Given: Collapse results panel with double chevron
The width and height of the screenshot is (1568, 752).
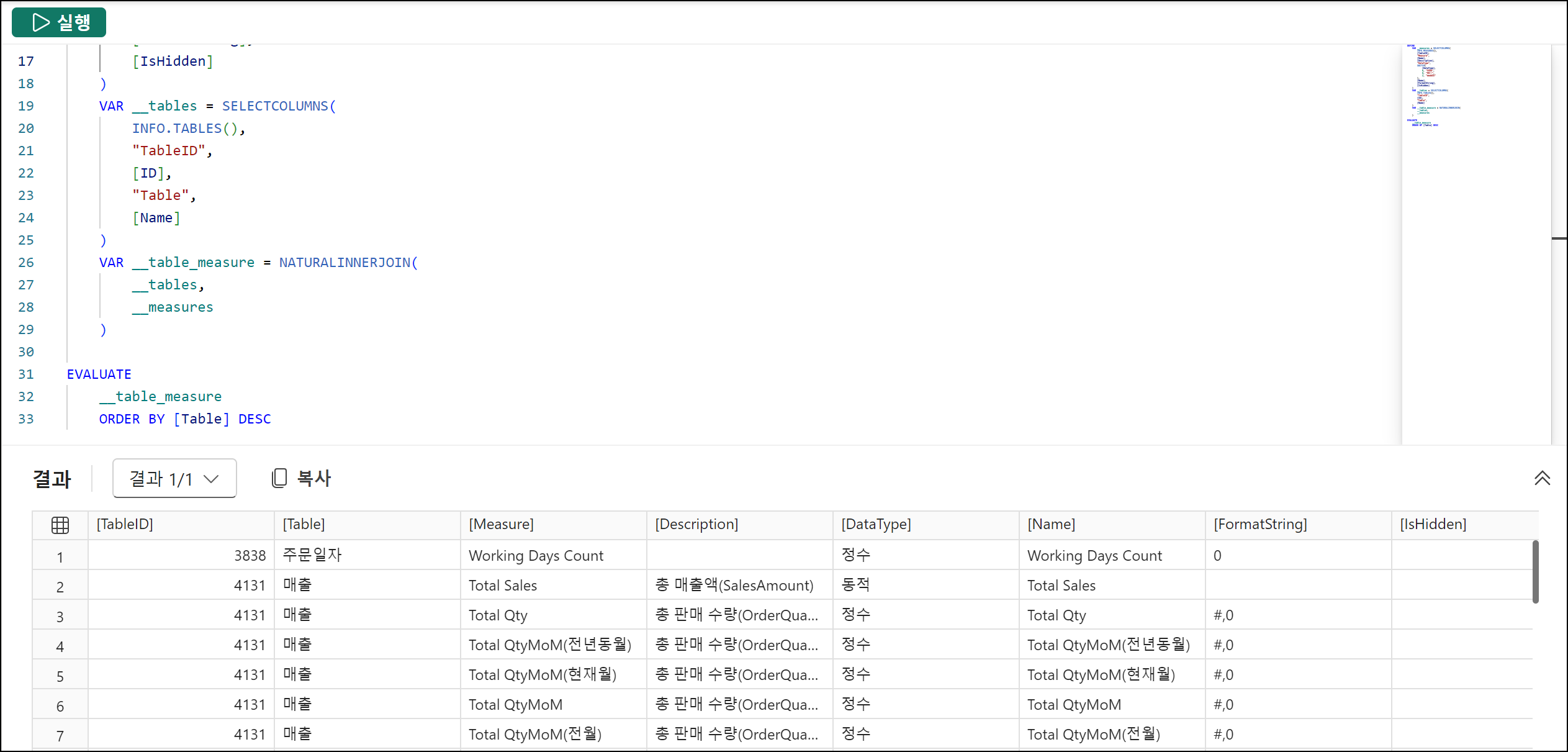Looking at the screenshot, I should point(1542,478).
